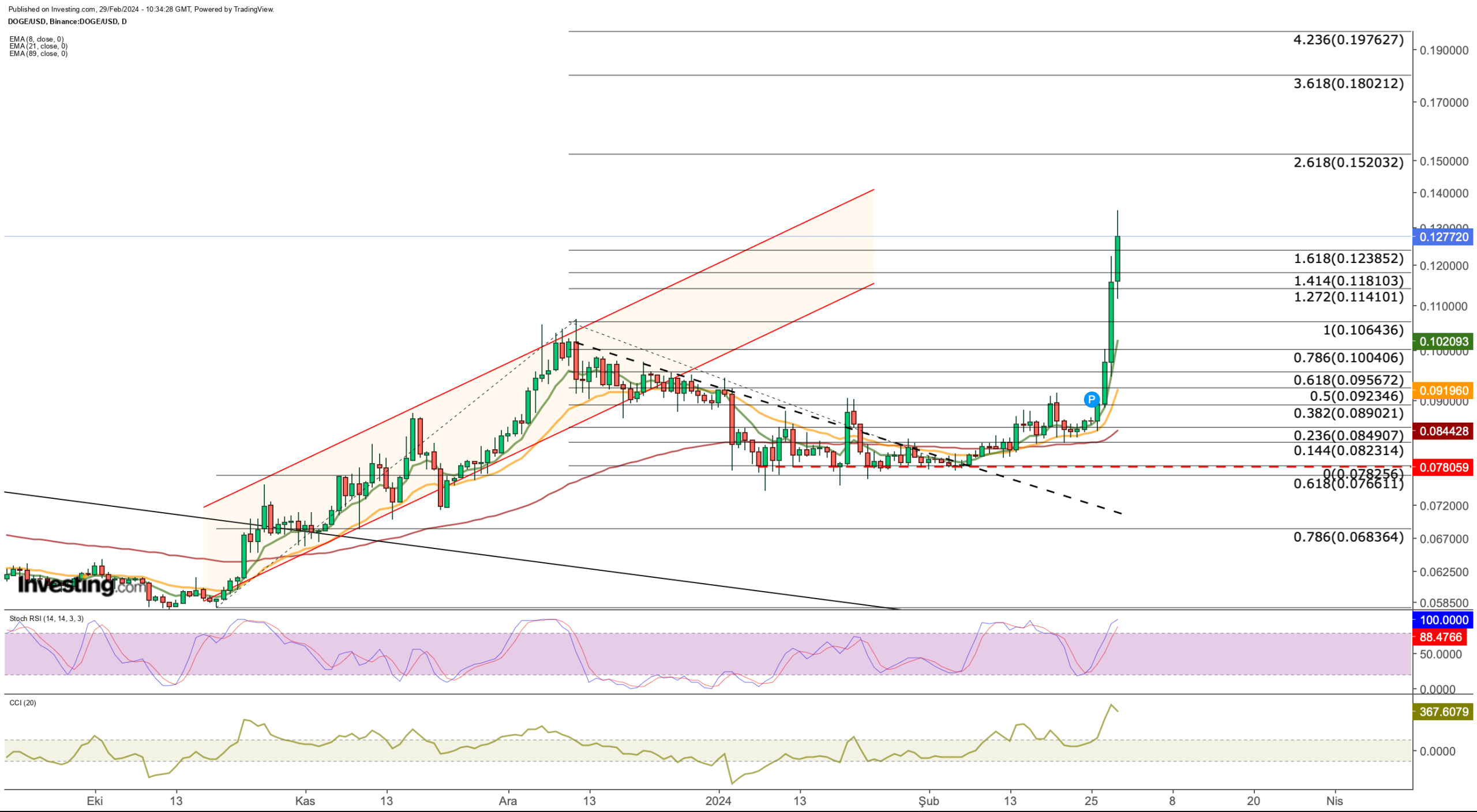The image size is (1477, 812).
Task: Select the EMA 89 value label 0.084428
Action: [x=1443, y=431]
